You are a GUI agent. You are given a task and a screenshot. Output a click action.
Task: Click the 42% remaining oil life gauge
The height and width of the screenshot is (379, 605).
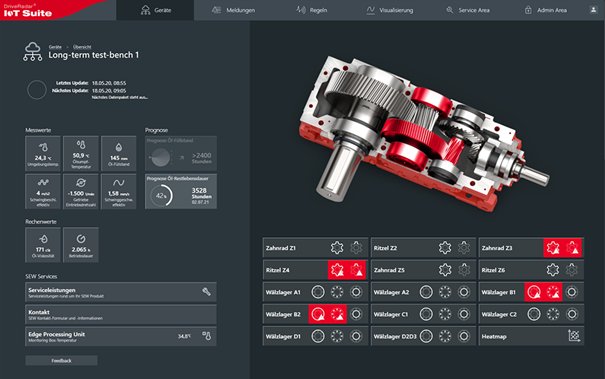[161, 195]
